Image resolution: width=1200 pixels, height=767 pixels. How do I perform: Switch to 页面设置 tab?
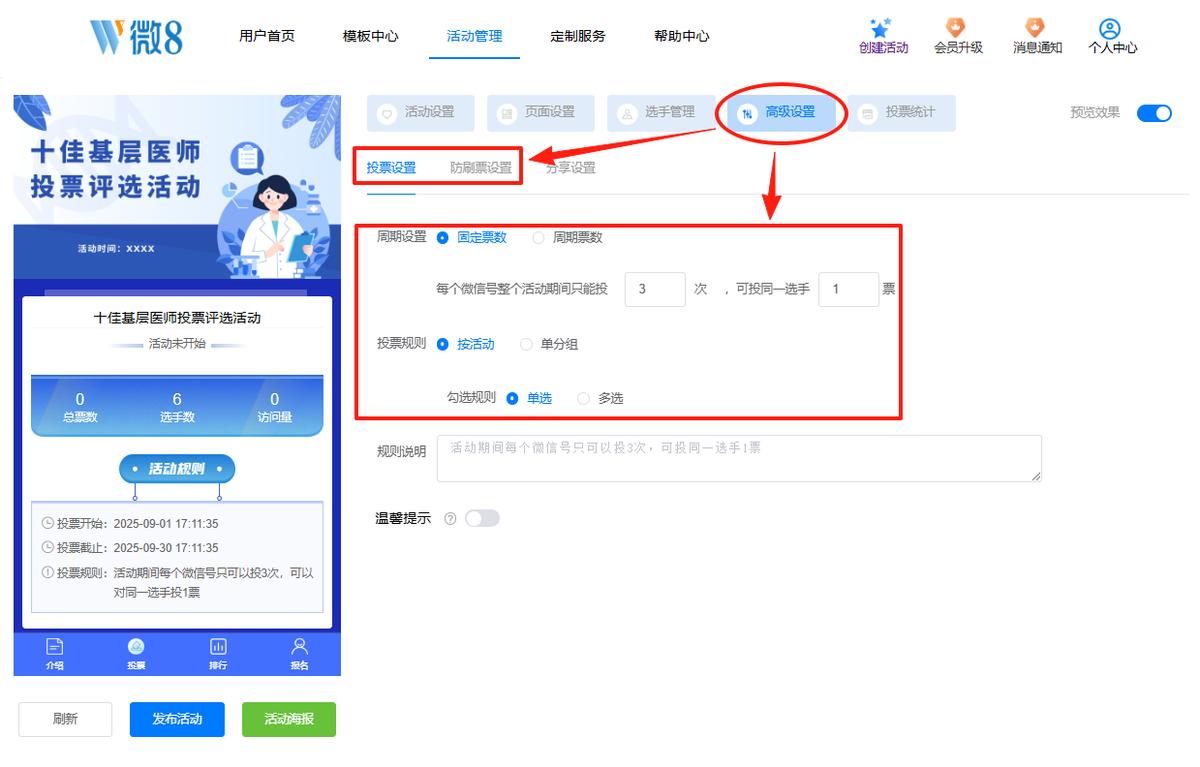click(x=541, y=113)
